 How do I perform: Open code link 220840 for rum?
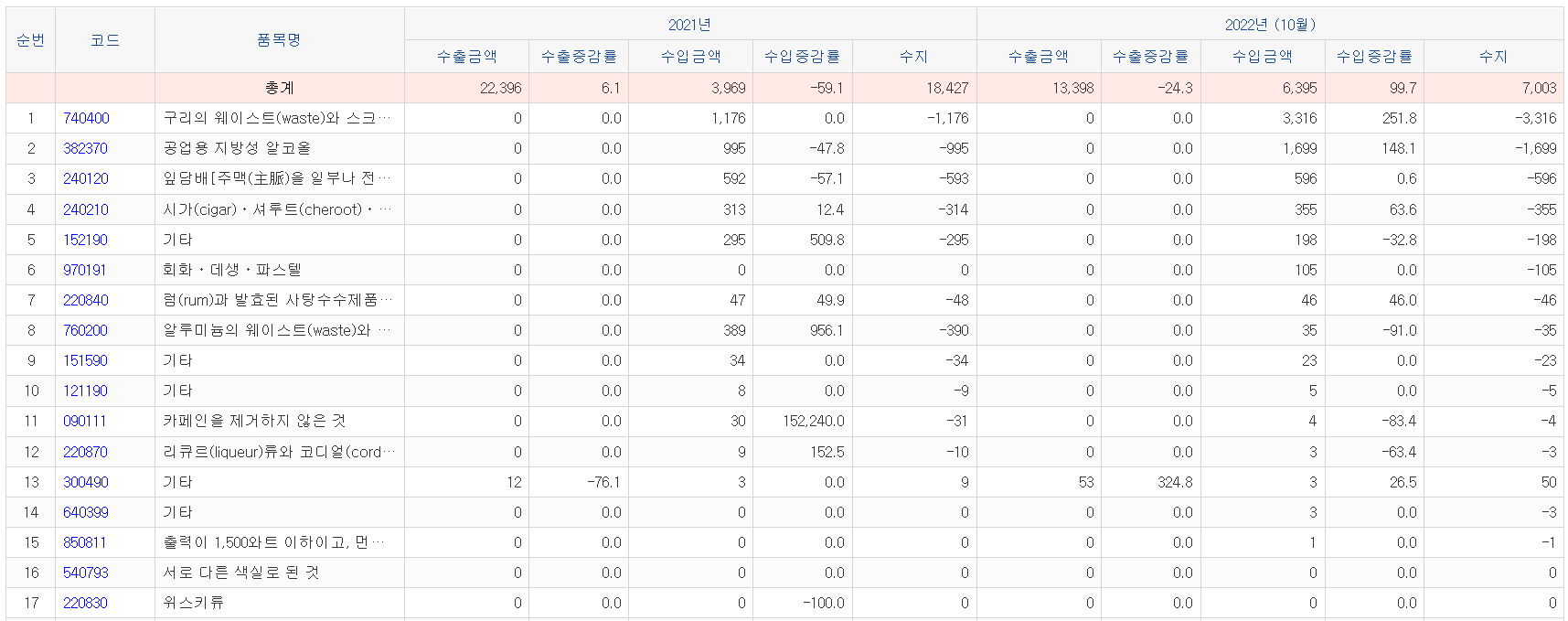(86, 300)
